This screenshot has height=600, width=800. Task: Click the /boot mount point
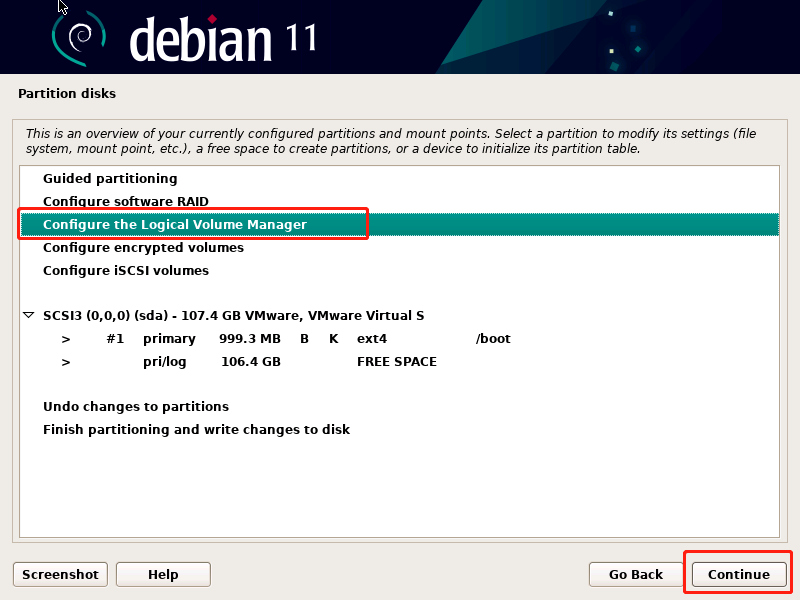coord(493,339)
